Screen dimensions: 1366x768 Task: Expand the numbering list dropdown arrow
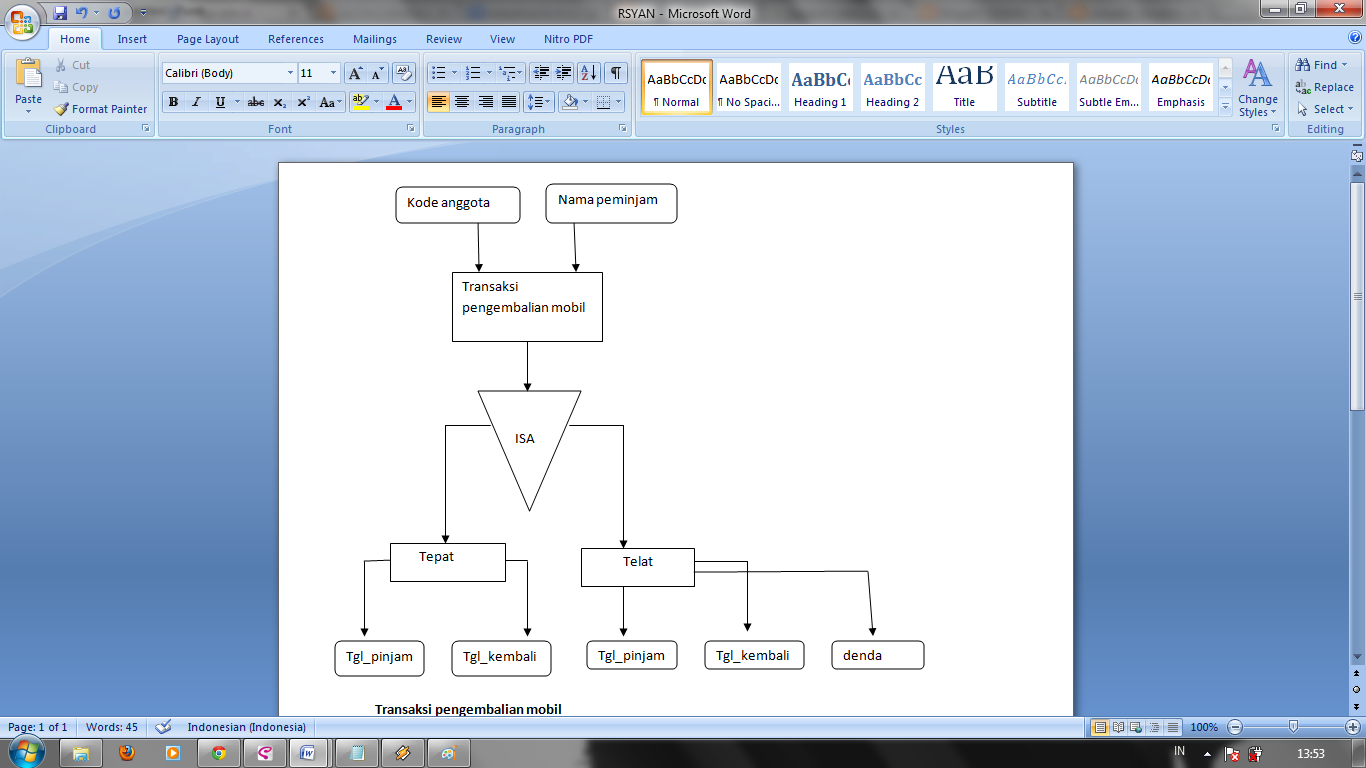pos(489,73)
